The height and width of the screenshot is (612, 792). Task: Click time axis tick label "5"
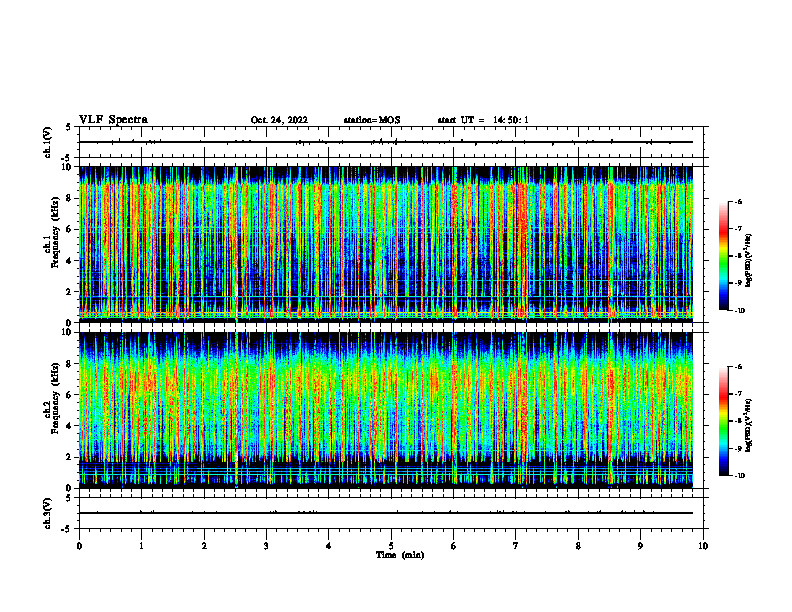point(391,546)
